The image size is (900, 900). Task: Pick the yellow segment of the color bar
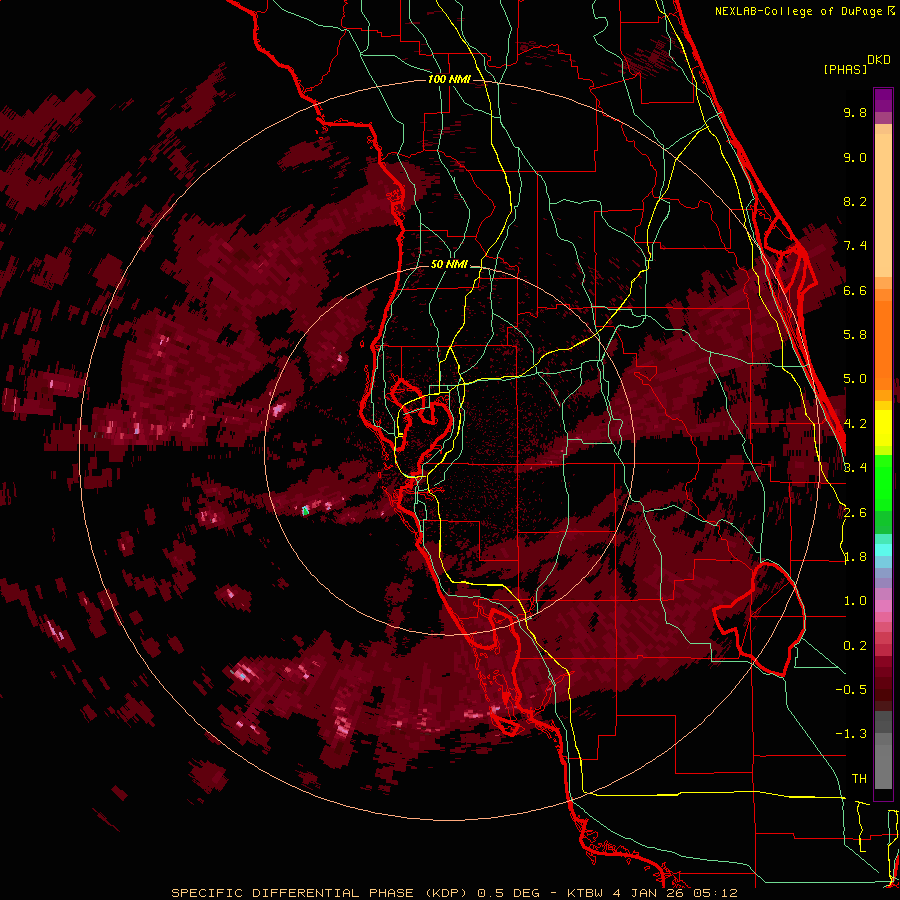(883, 428)
